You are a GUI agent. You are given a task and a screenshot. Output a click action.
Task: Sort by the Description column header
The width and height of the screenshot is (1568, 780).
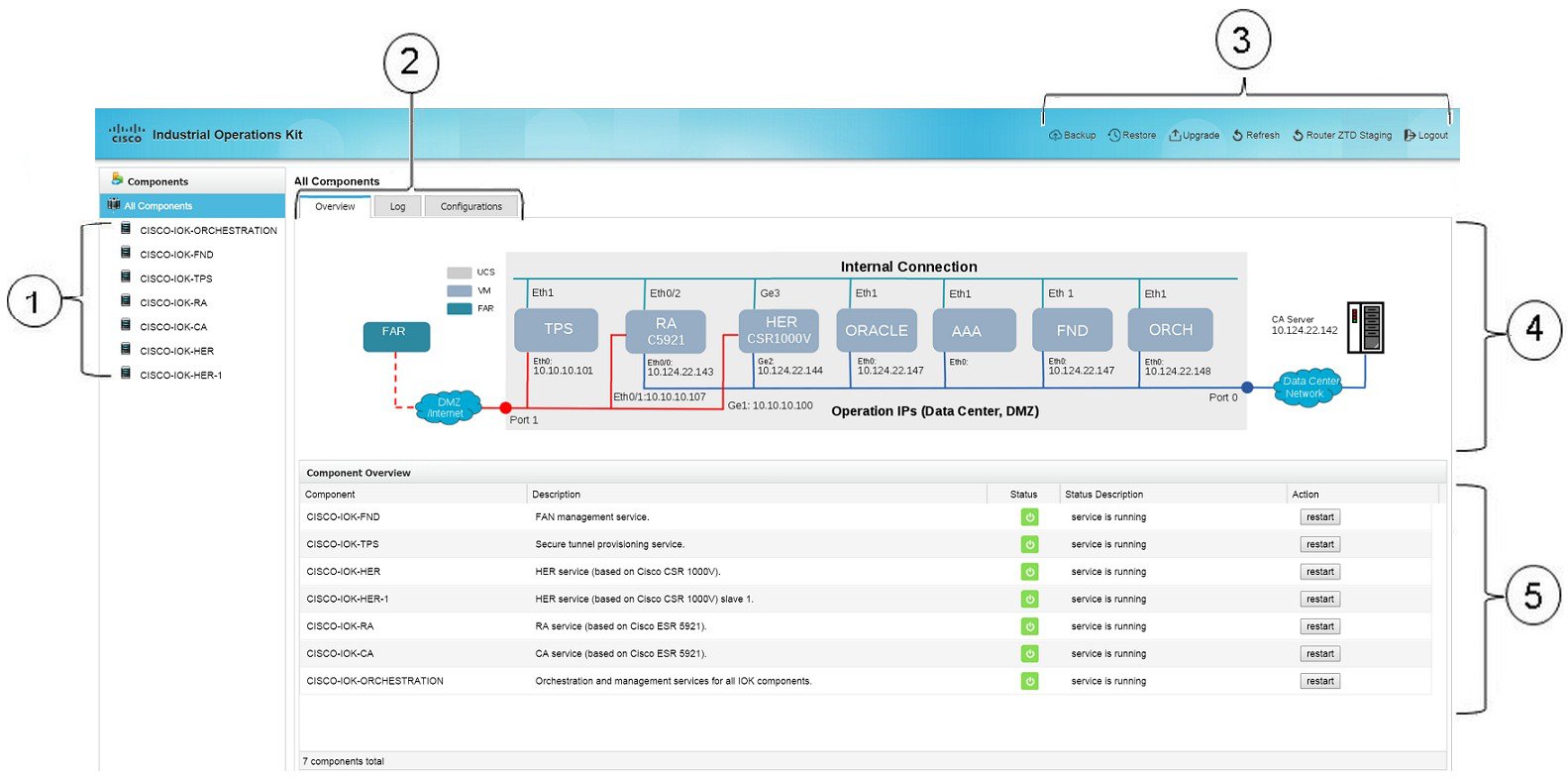[x=757, y=494]
